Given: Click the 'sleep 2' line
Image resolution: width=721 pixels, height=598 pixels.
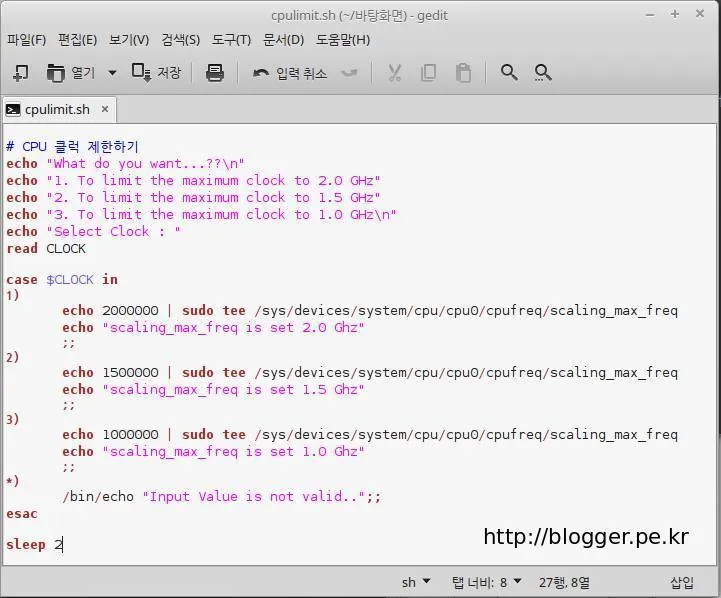Looking at the screenshot, I should point(34,545).
